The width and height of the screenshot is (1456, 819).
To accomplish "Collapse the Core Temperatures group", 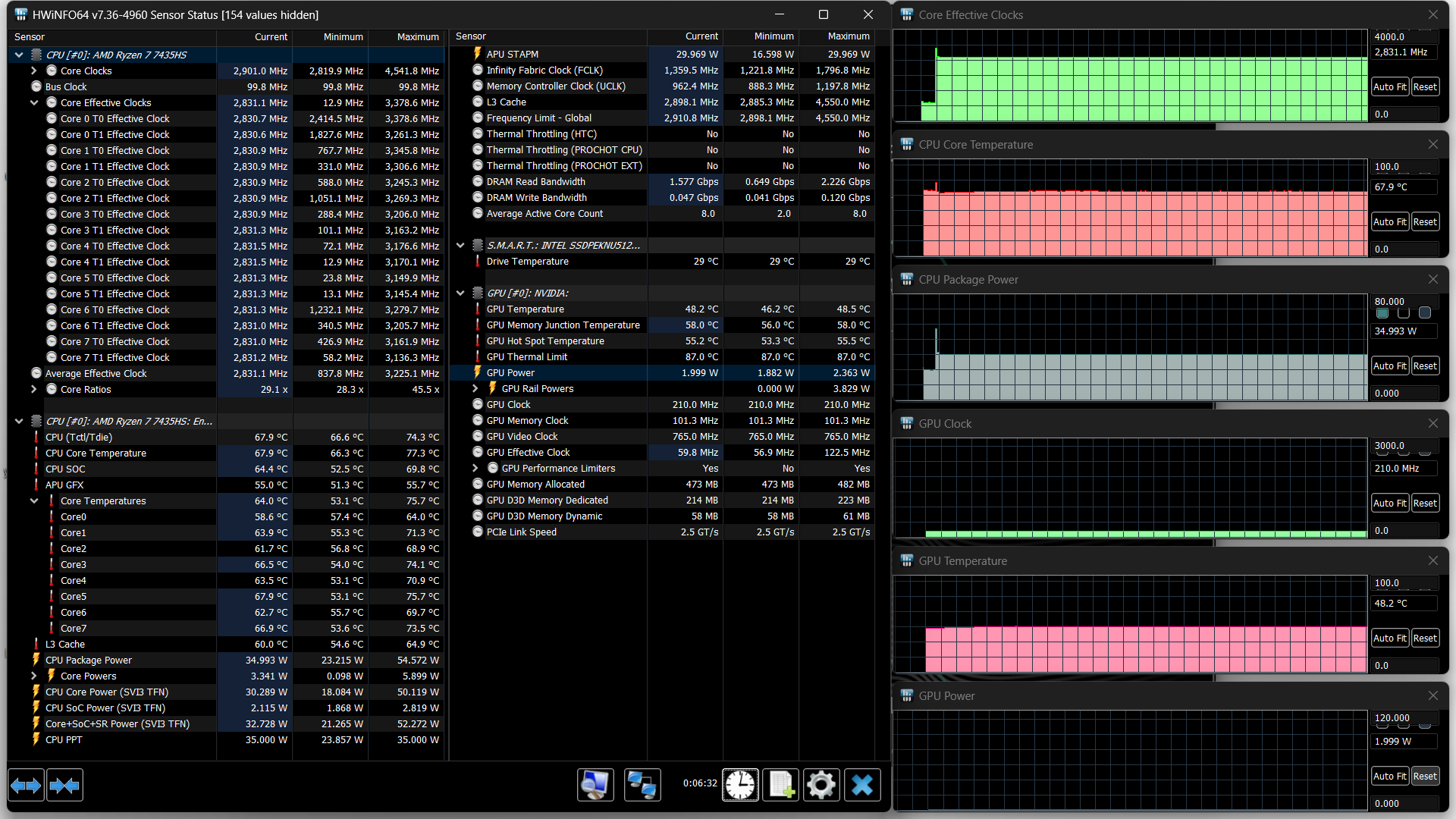I will [x=34, y=500].
